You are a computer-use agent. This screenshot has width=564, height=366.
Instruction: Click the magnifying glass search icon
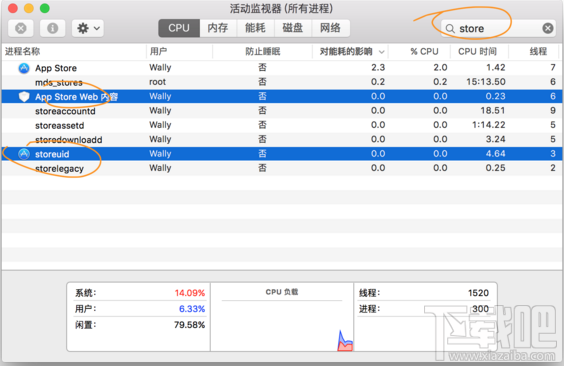tap(450, 28)
